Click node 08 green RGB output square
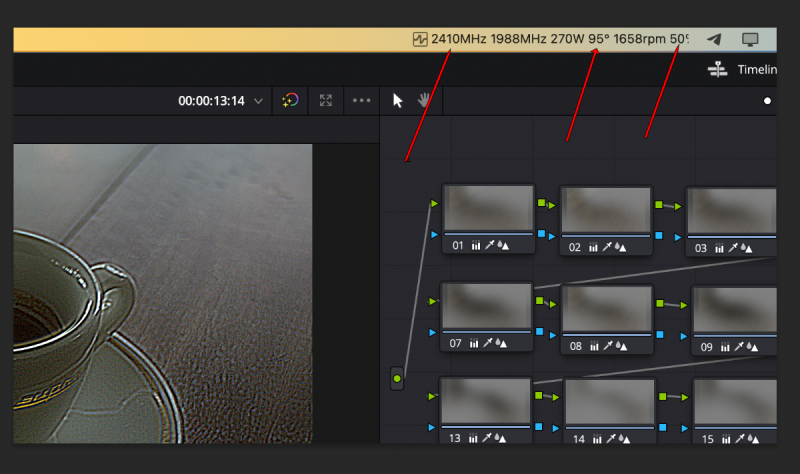Screen dimensions: 800x474 660,304
